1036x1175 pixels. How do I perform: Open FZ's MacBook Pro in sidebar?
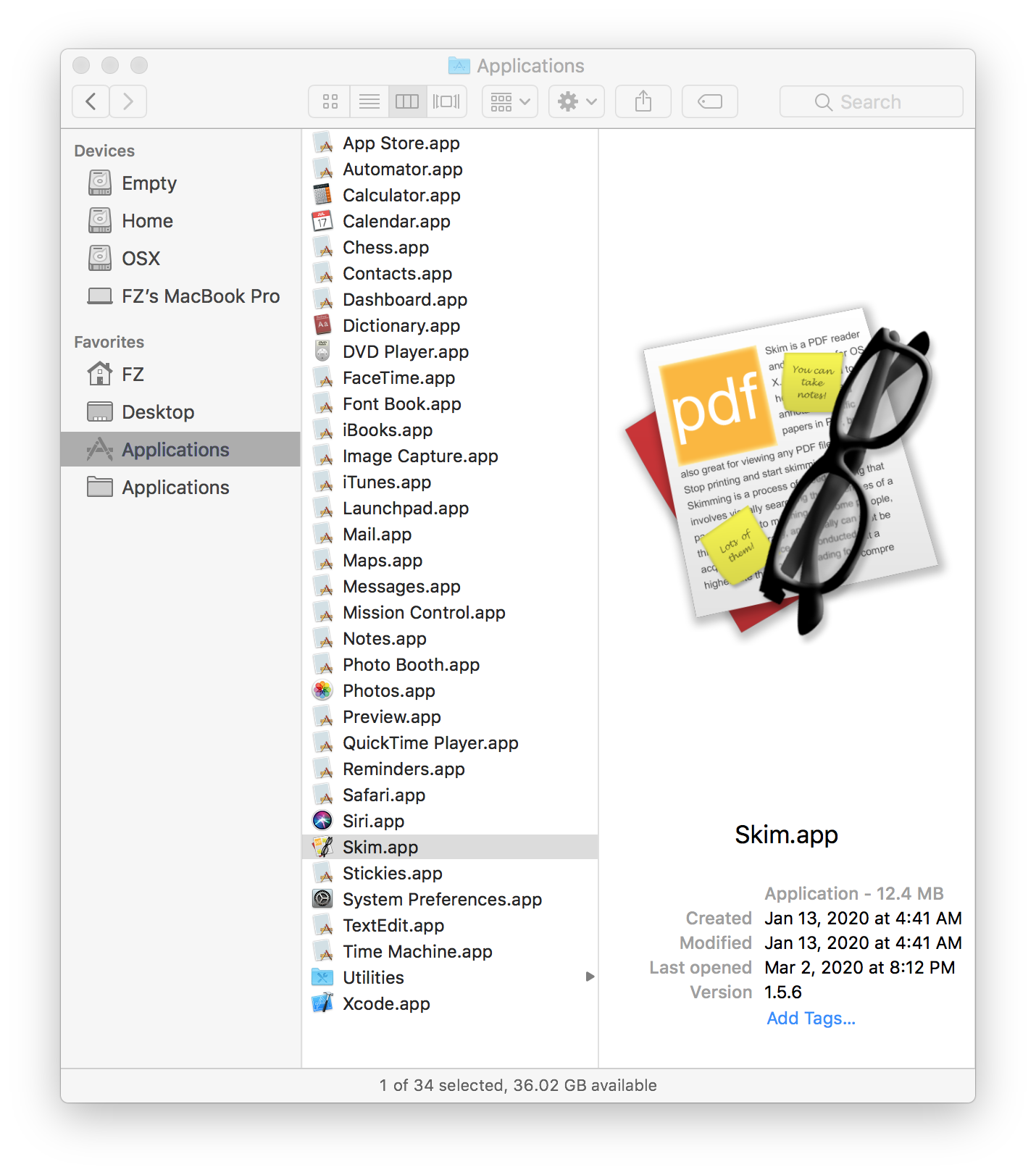180,296
